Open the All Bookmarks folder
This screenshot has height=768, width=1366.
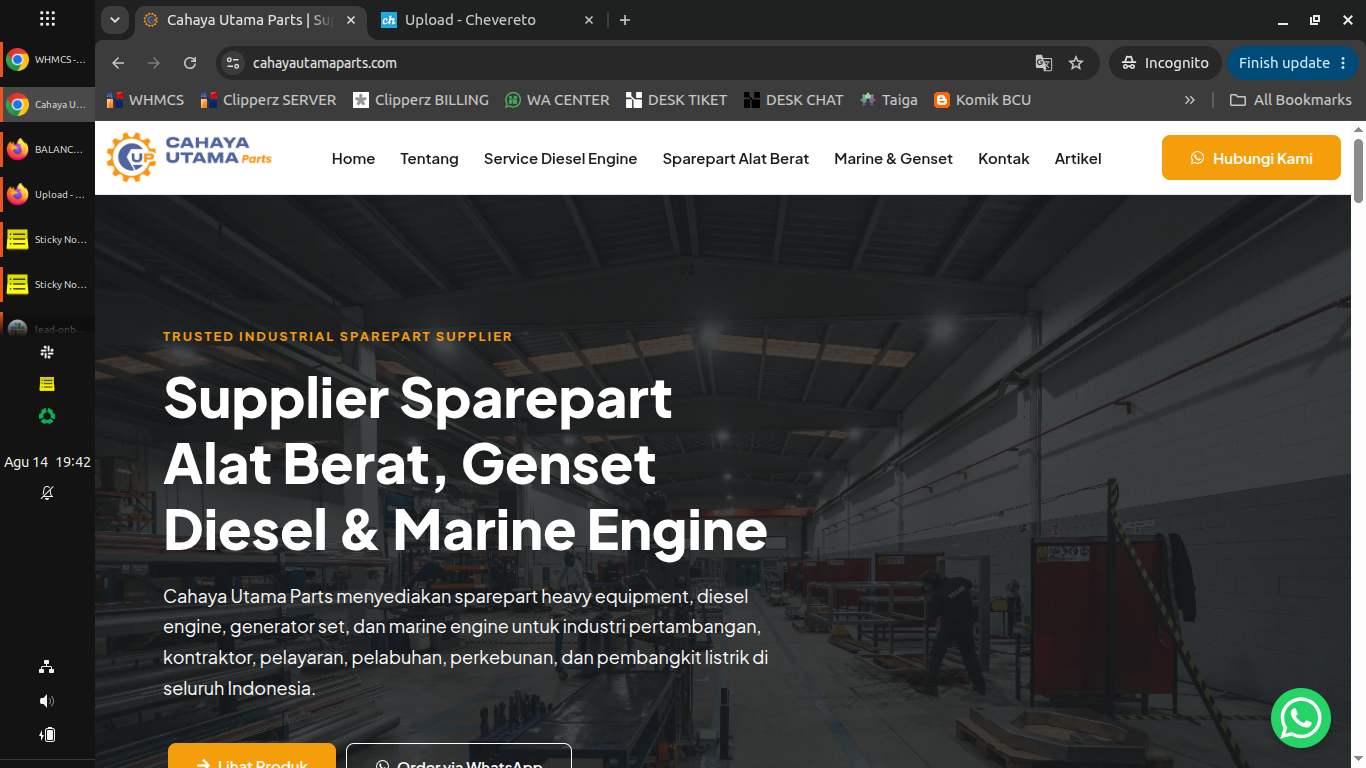coord(1290,100)
